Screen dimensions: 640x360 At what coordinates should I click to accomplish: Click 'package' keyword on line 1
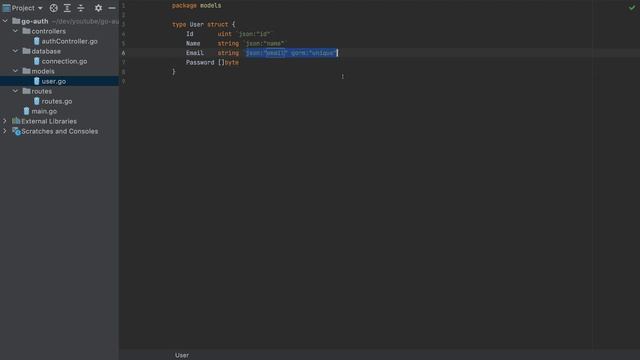(x=184, y=6)
